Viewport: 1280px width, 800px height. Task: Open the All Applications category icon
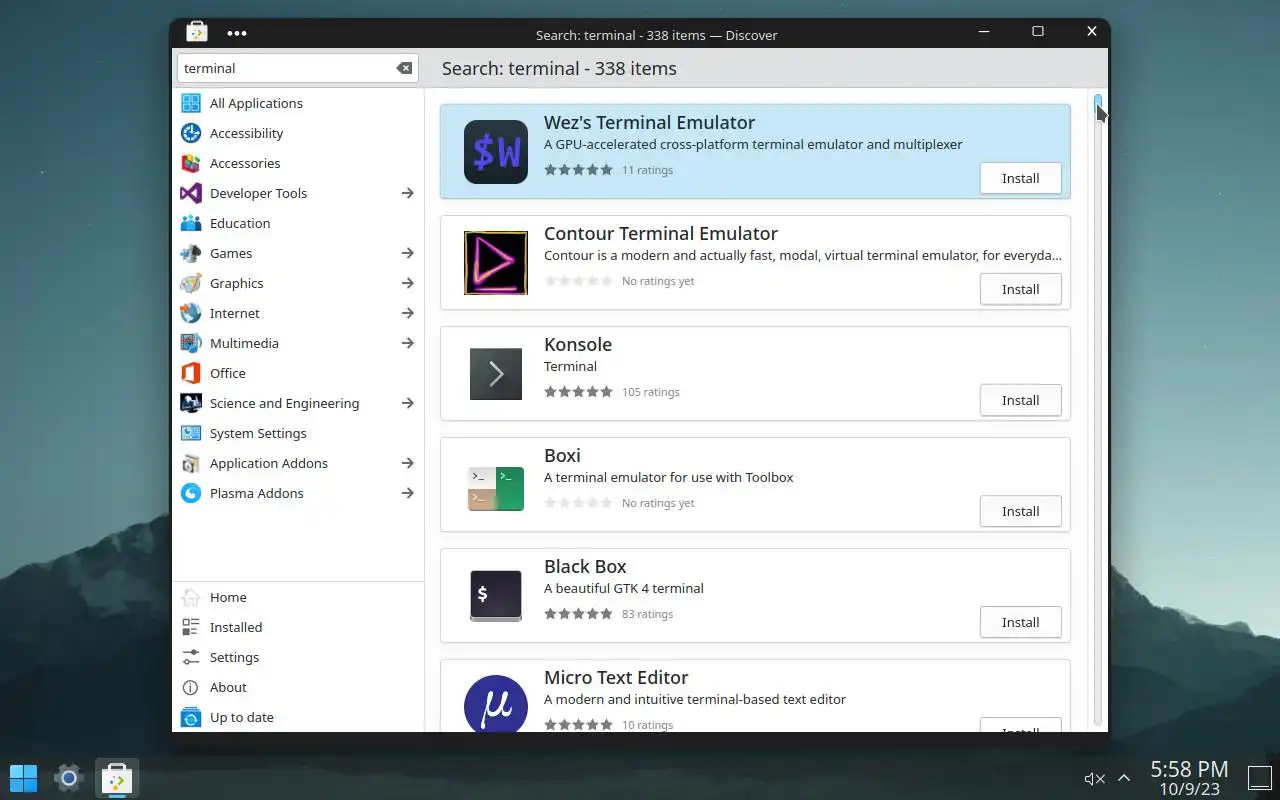tap(191, 103)
